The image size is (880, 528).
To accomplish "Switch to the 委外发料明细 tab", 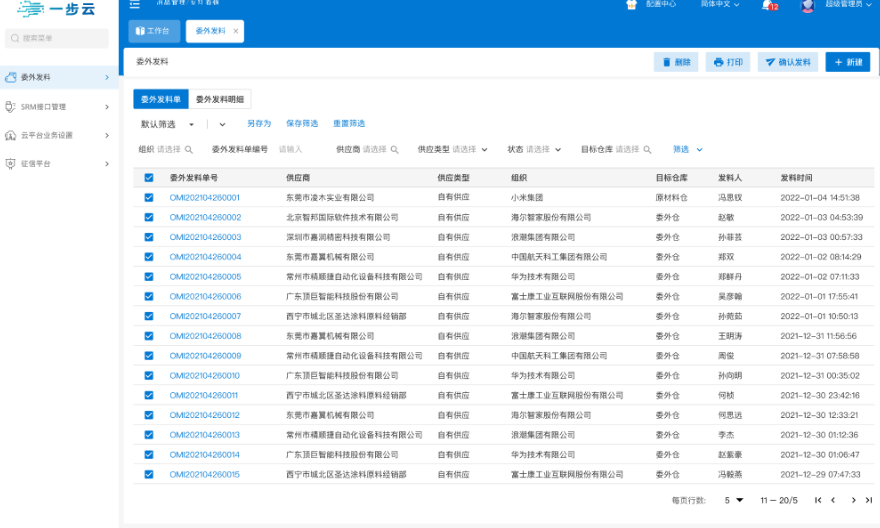I will click(219, 99).
